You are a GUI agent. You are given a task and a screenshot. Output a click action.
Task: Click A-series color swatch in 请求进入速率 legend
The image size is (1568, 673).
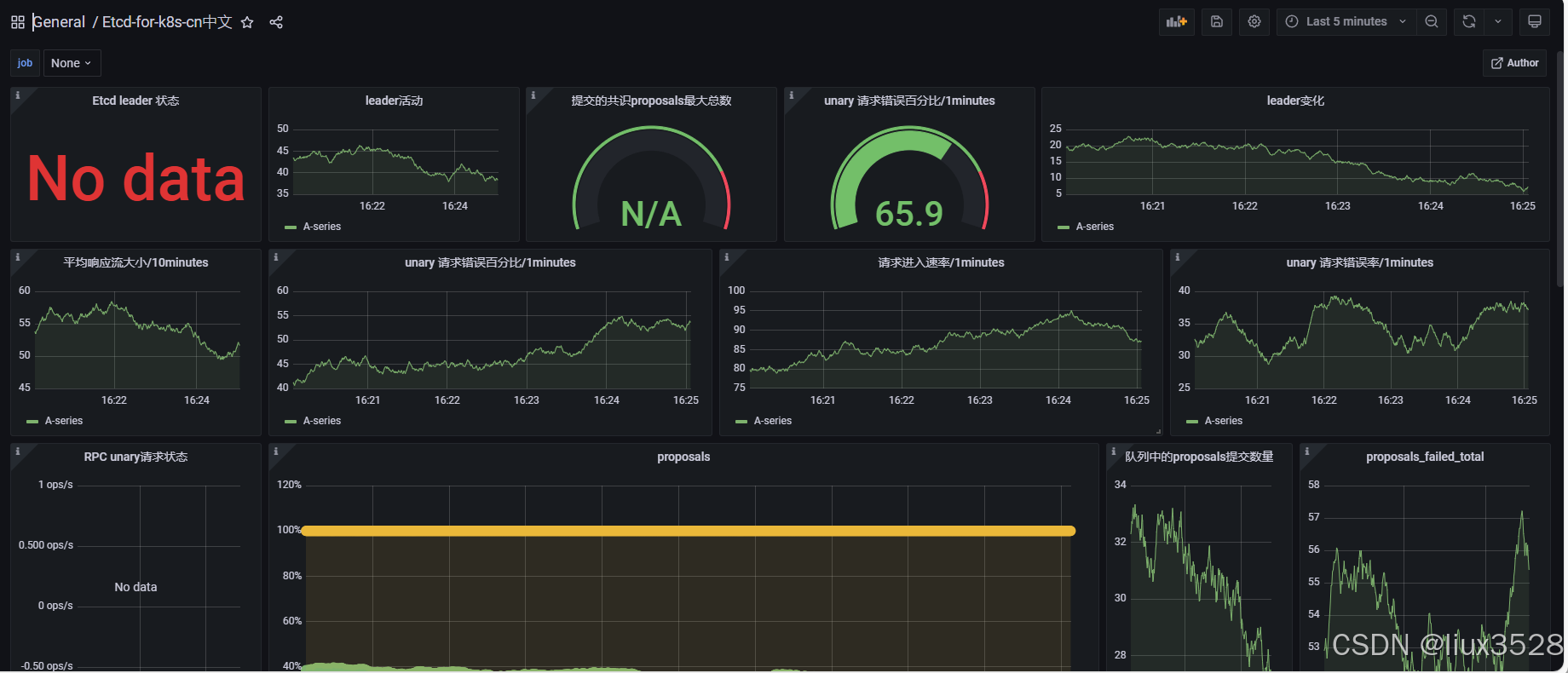(x=741, y=422)
